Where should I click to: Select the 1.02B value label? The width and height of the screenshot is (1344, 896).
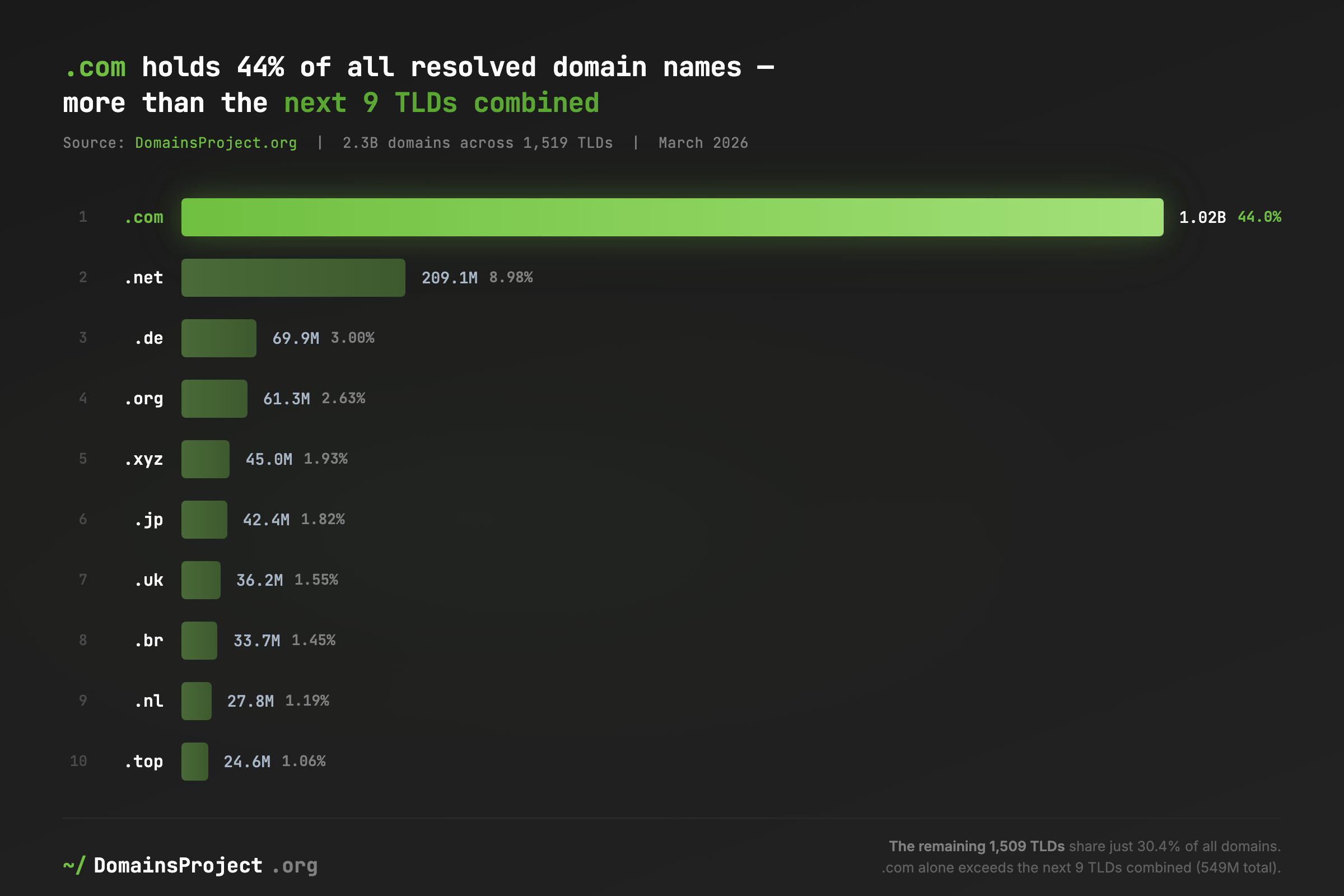click(1201, 217)
